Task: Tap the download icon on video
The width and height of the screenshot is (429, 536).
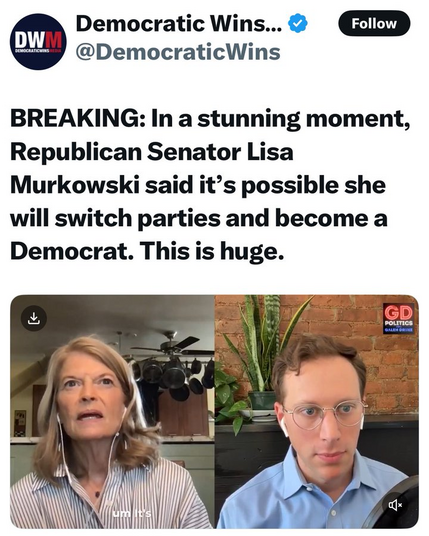Action: coord(33,318)
